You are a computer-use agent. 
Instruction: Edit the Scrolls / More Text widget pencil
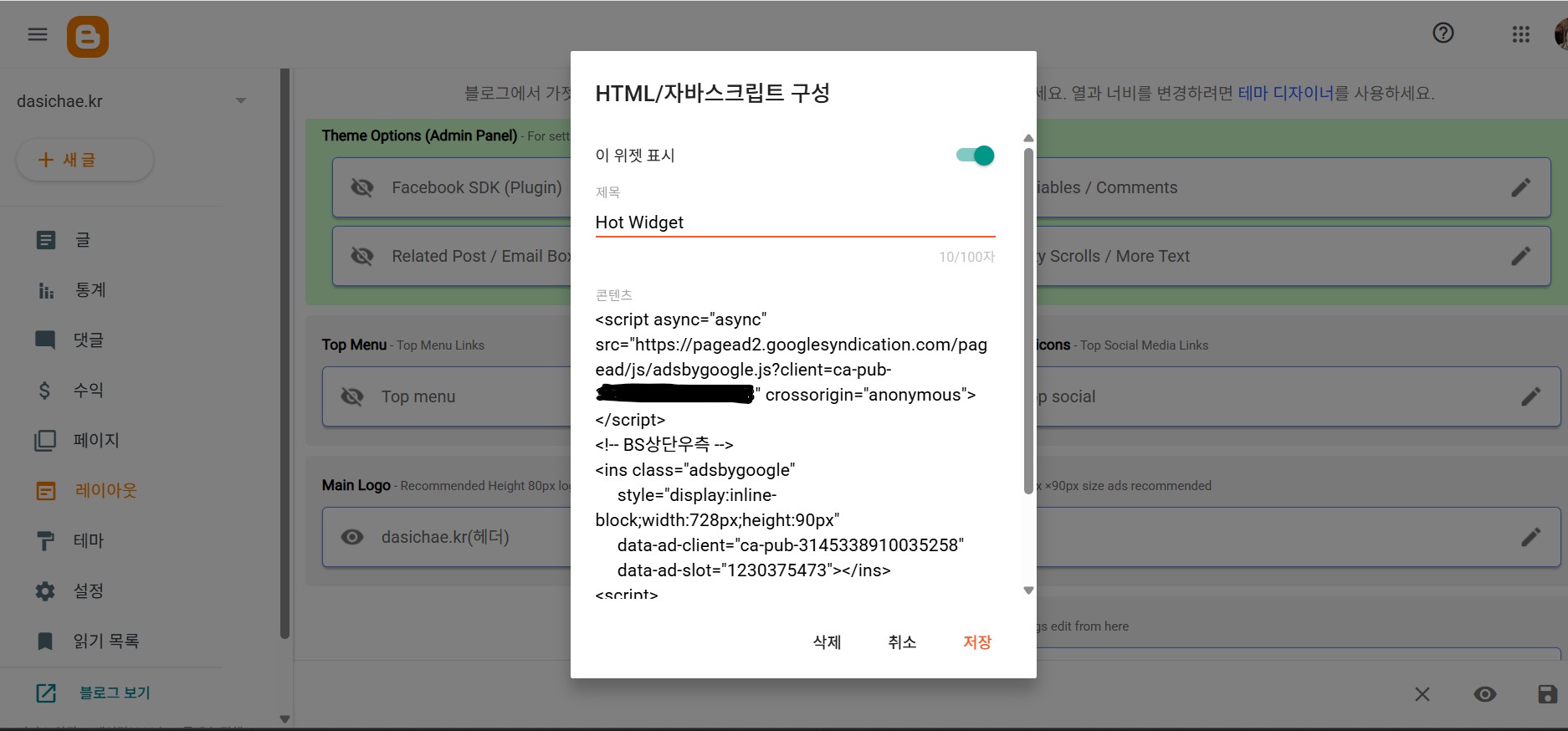coord(1521,256)
